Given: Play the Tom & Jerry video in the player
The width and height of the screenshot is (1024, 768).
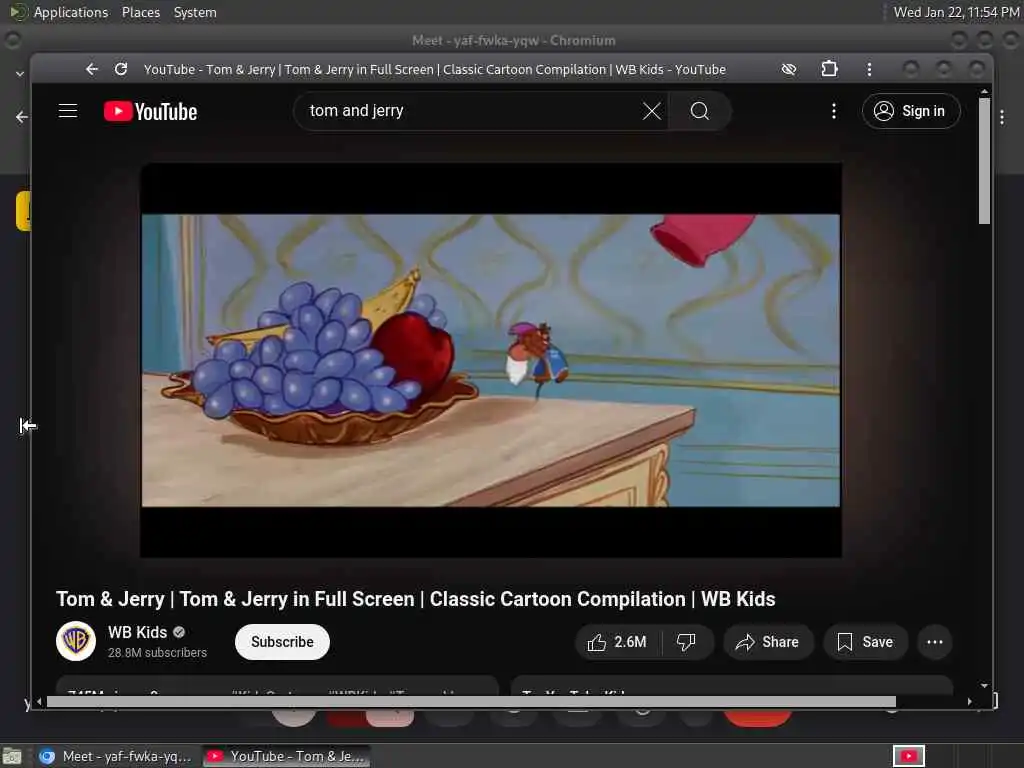Looking at the screenshot, I should point(490,360).
